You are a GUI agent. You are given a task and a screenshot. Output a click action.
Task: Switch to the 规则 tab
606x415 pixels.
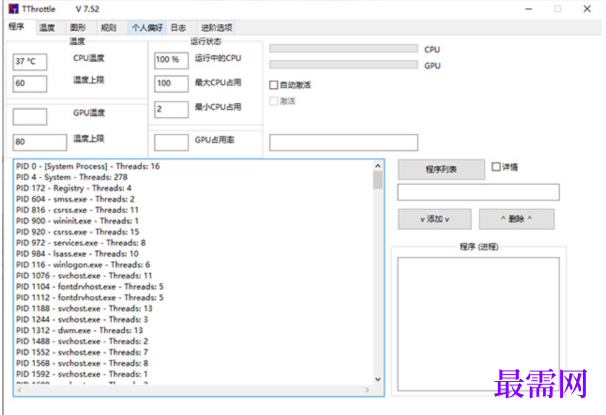pos(109,27)
